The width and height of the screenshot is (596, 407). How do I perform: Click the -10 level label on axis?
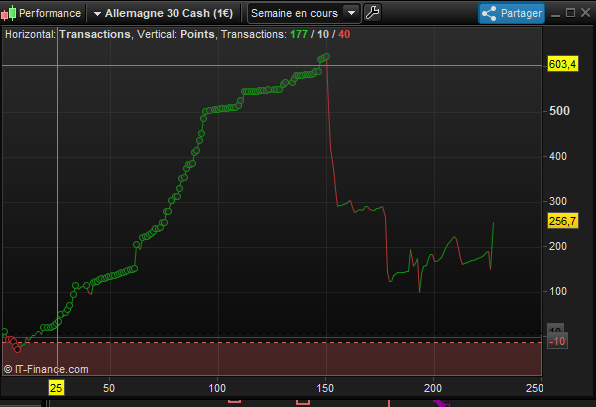click(x=557, y=341)
